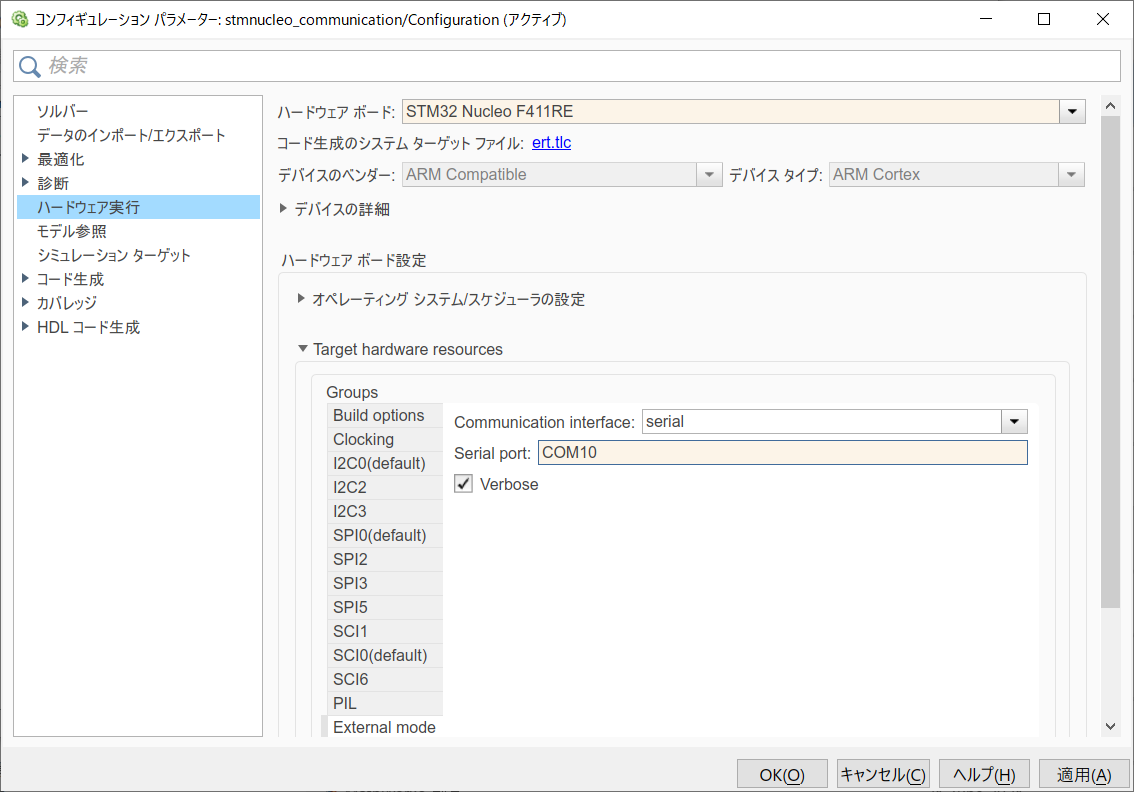Select the I2C3 group
The width and height of the screenshot is (1134, 792).
click(385, 511)
